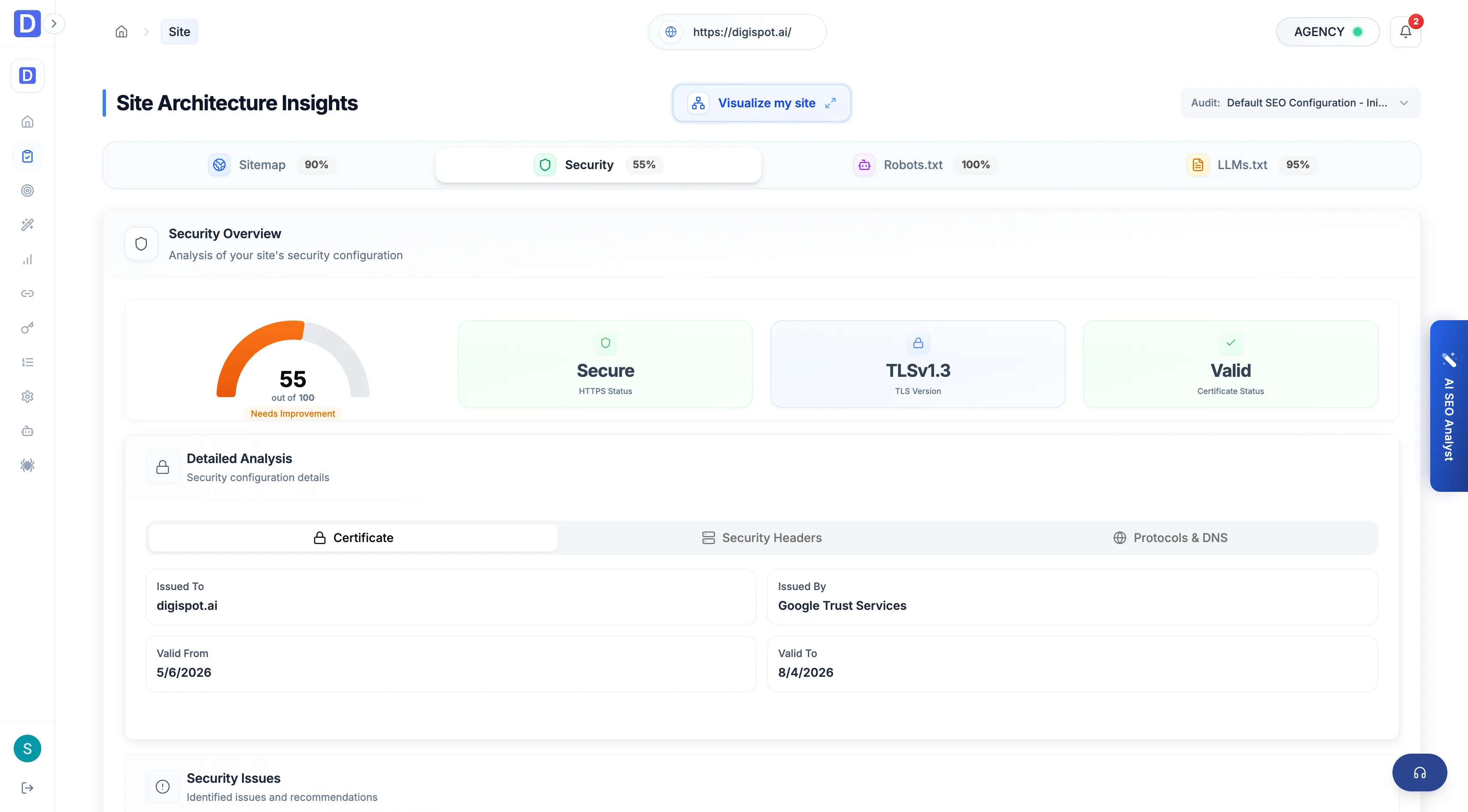Open the AI SEO Analyst side panel
Image resolution: width=1468 pixels, height=812 pixels.
click(1449, 406)
